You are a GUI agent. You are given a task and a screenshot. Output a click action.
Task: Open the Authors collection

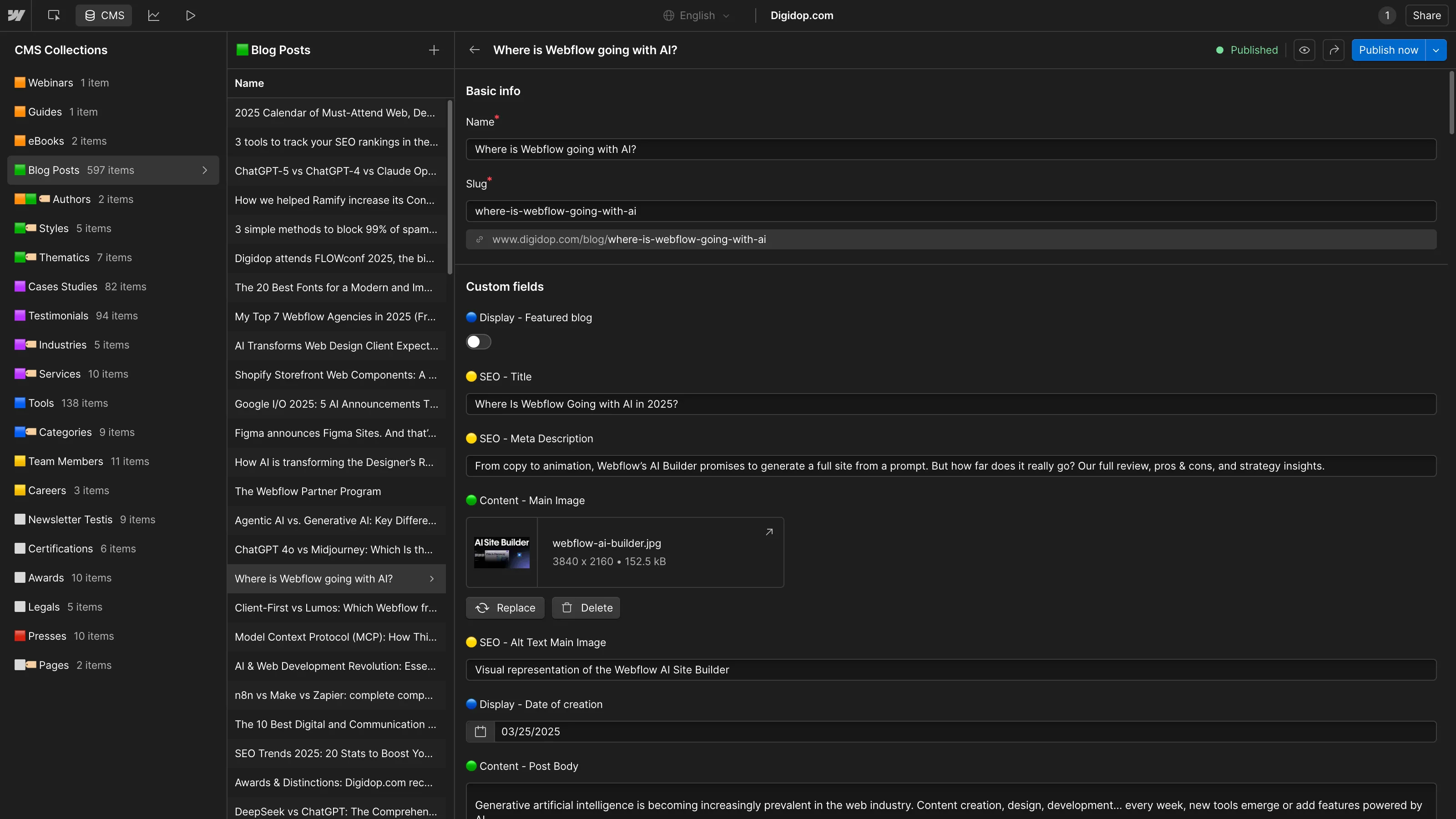pos(113,199)
